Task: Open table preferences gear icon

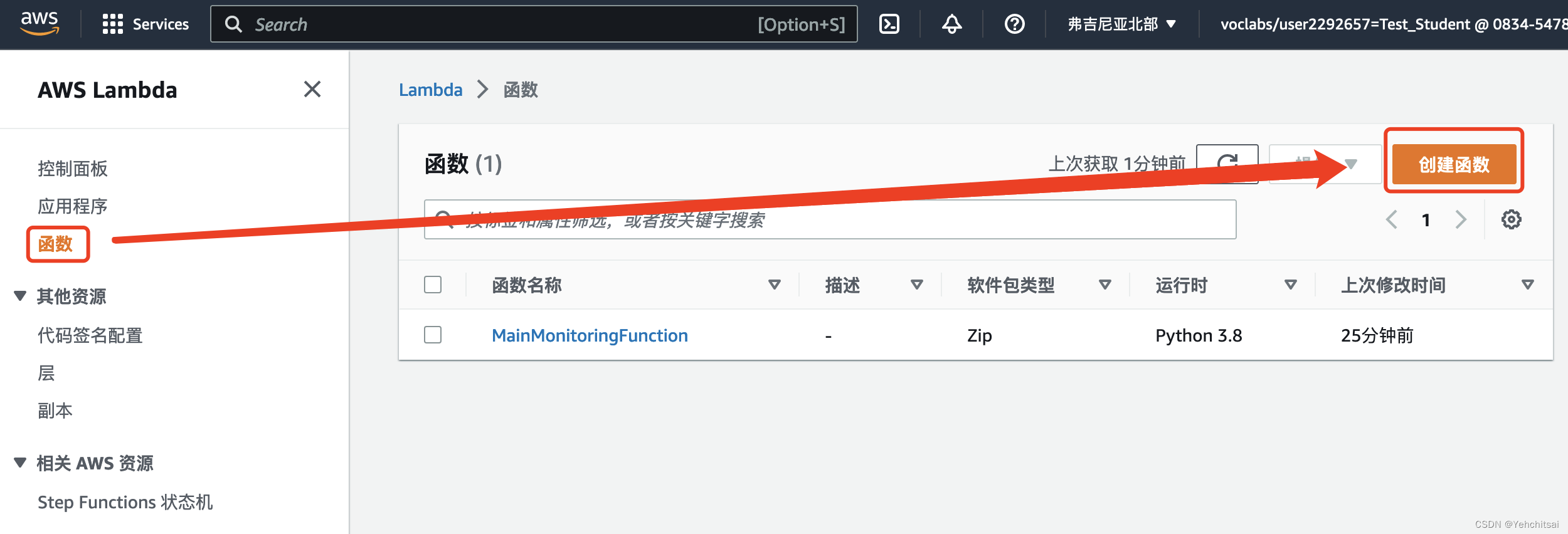Action: 1511,219
